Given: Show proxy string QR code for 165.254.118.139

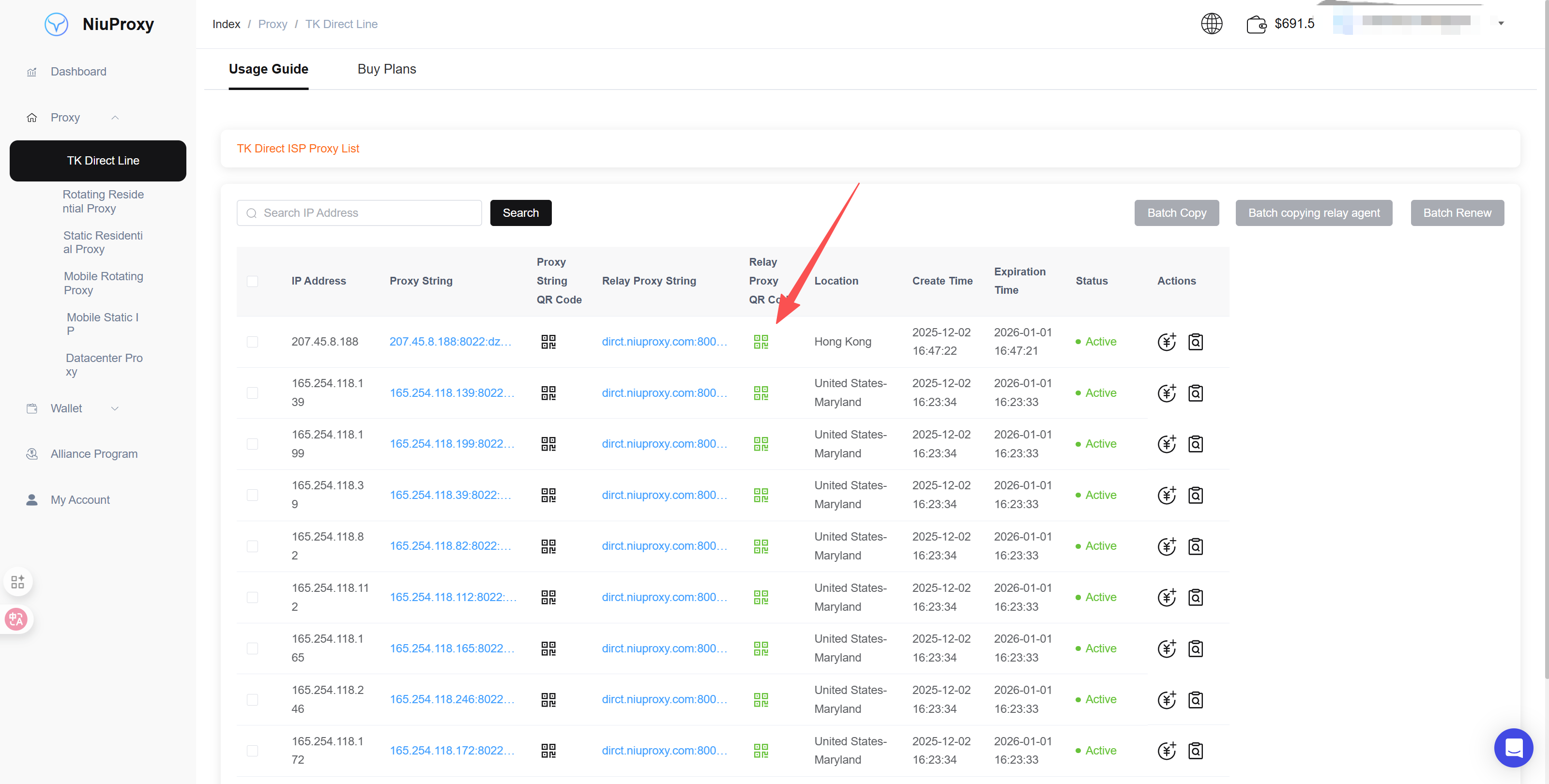Looking at the screenshot, I should (x=548, y=392).
